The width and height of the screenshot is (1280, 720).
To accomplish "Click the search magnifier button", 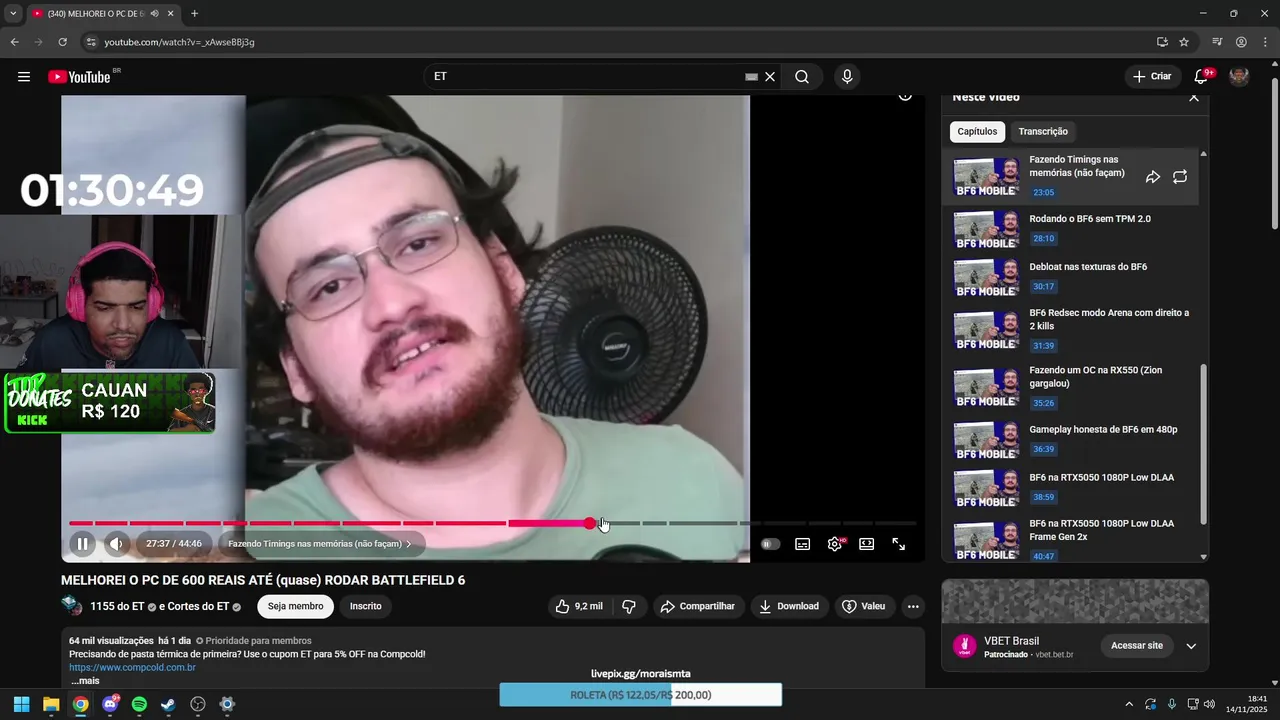I will pos(802,77).
